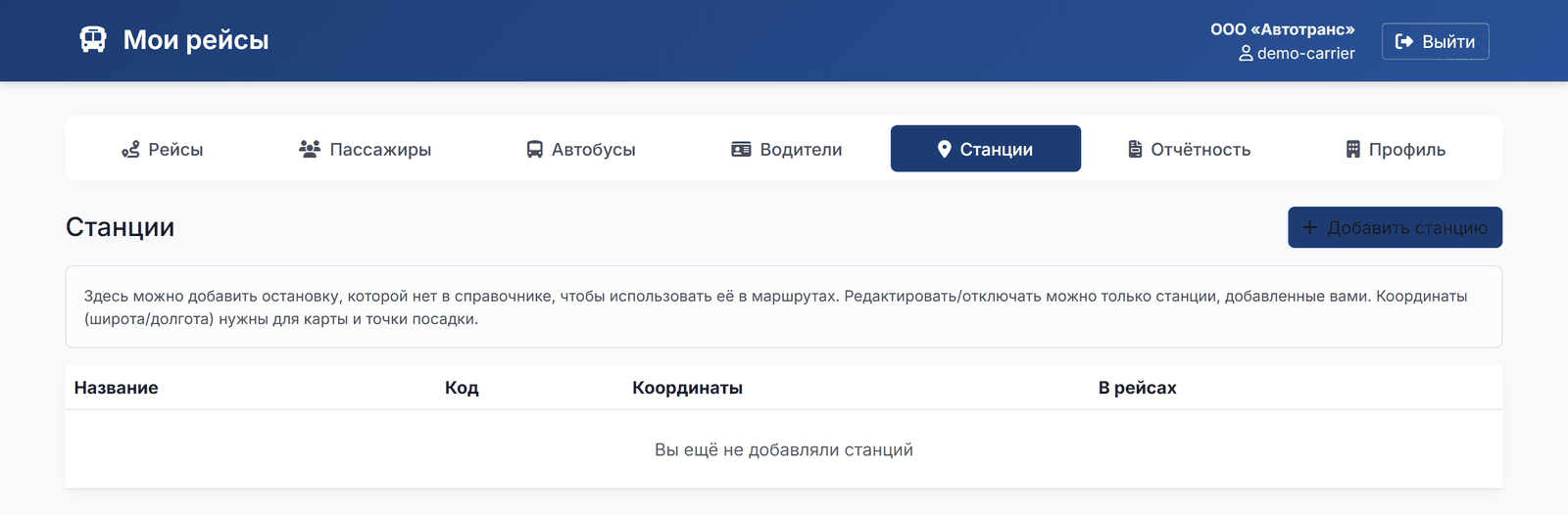Click the company name ООО «Автотранс»

tap(1283, 29)
